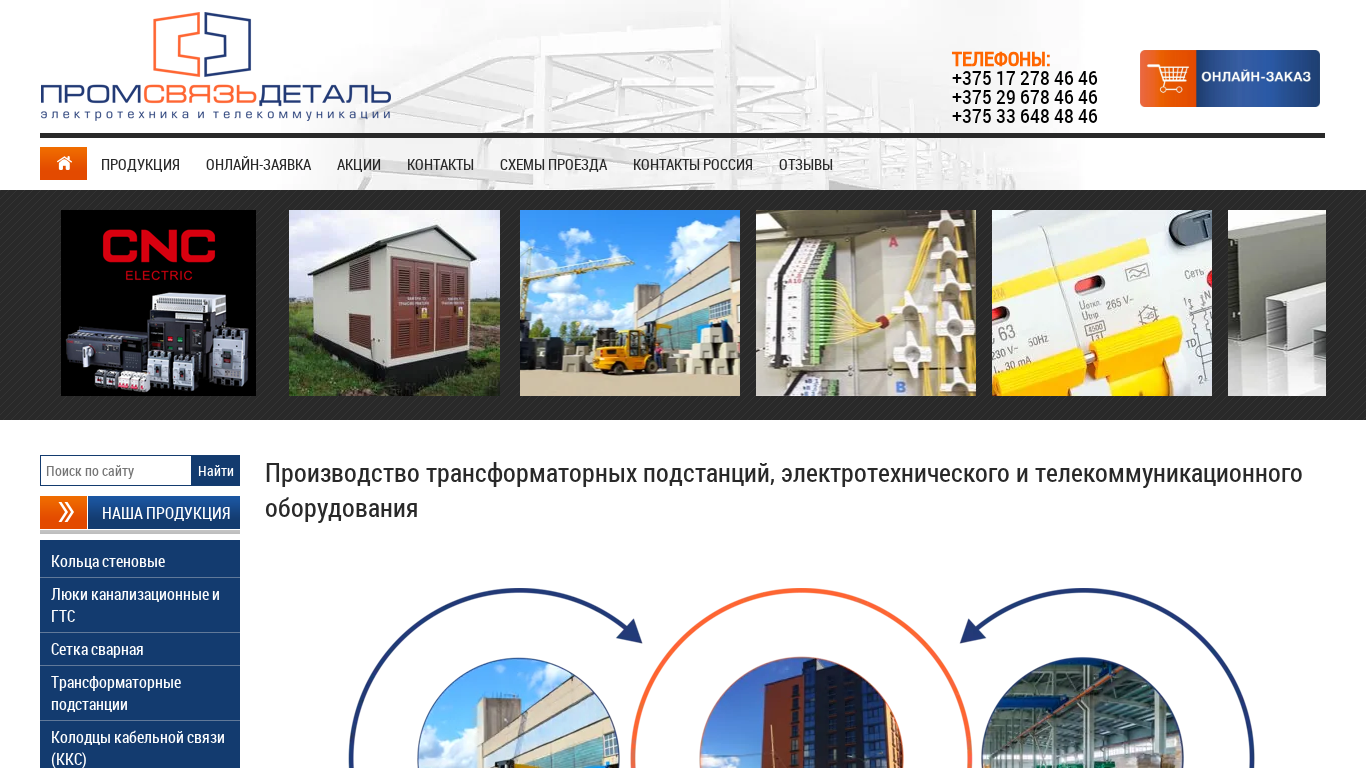
Task: Click the orange home icon button
Action: pos(63,163)
